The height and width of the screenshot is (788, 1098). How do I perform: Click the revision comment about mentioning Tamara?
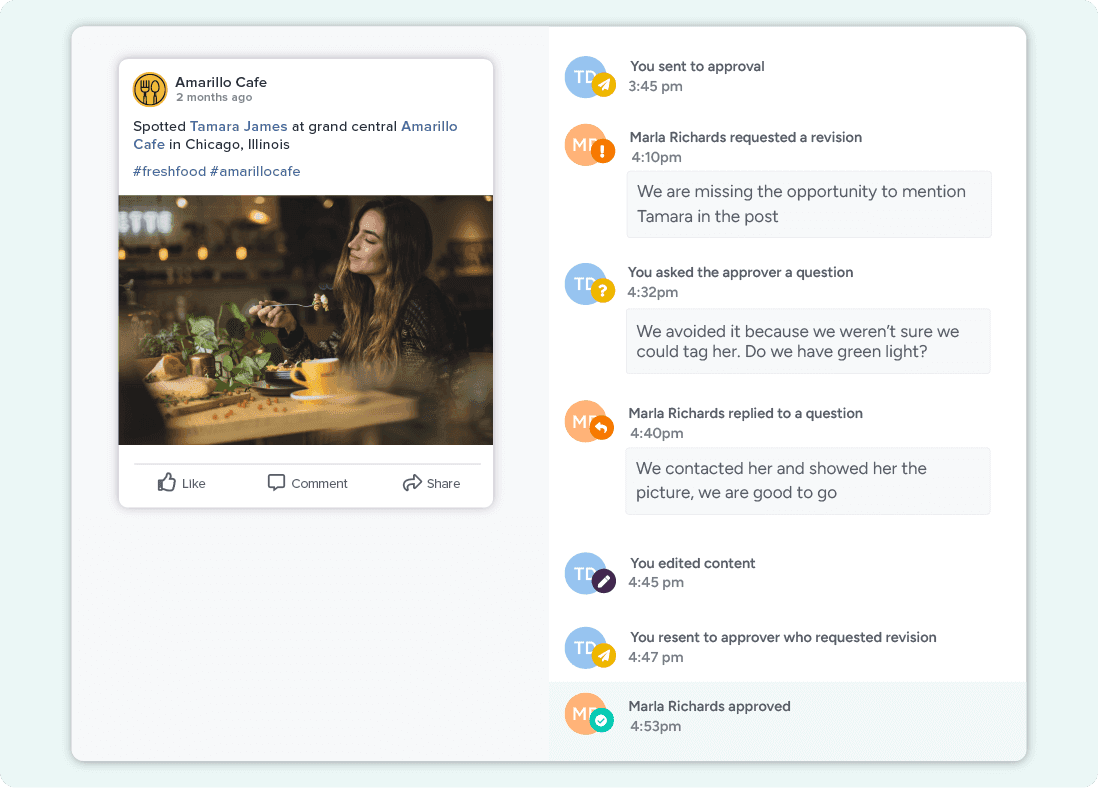coord(808,204)
